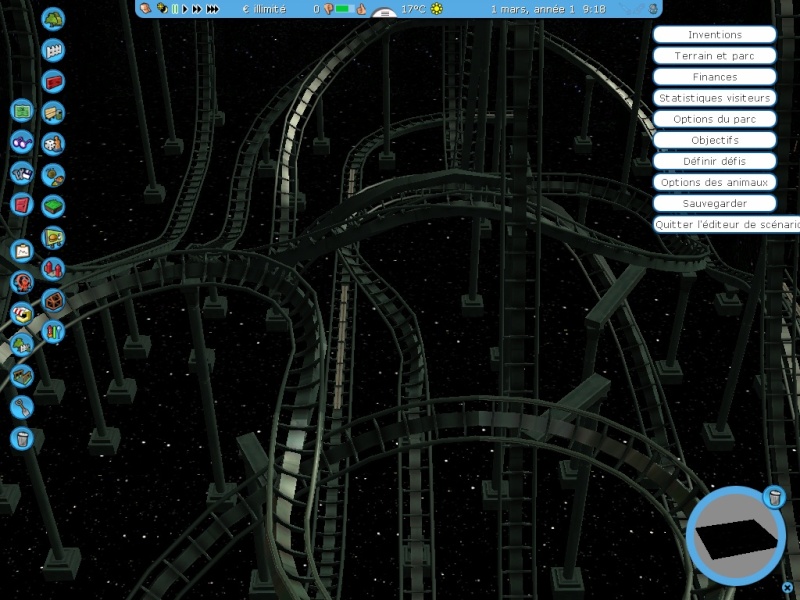Set game to fastest triple speed

click(212, 9)
